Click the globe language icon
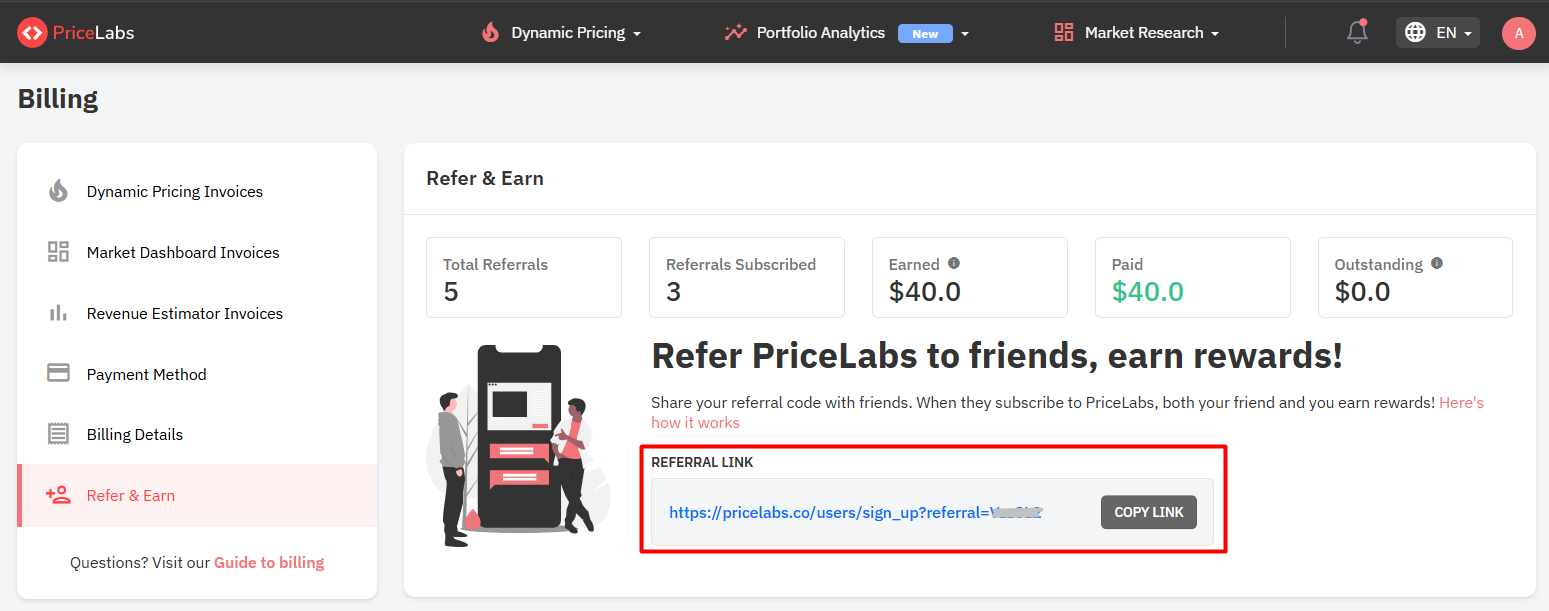1549x611 pixels. 1415,32
